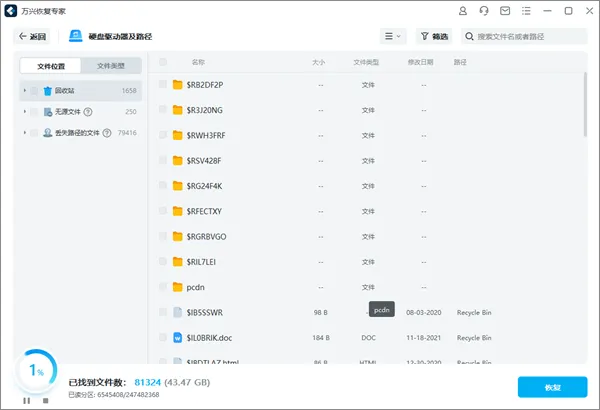Sort by the 修改日期 column header
Viewport: 600px width, 410px height.
pos(420,62)
